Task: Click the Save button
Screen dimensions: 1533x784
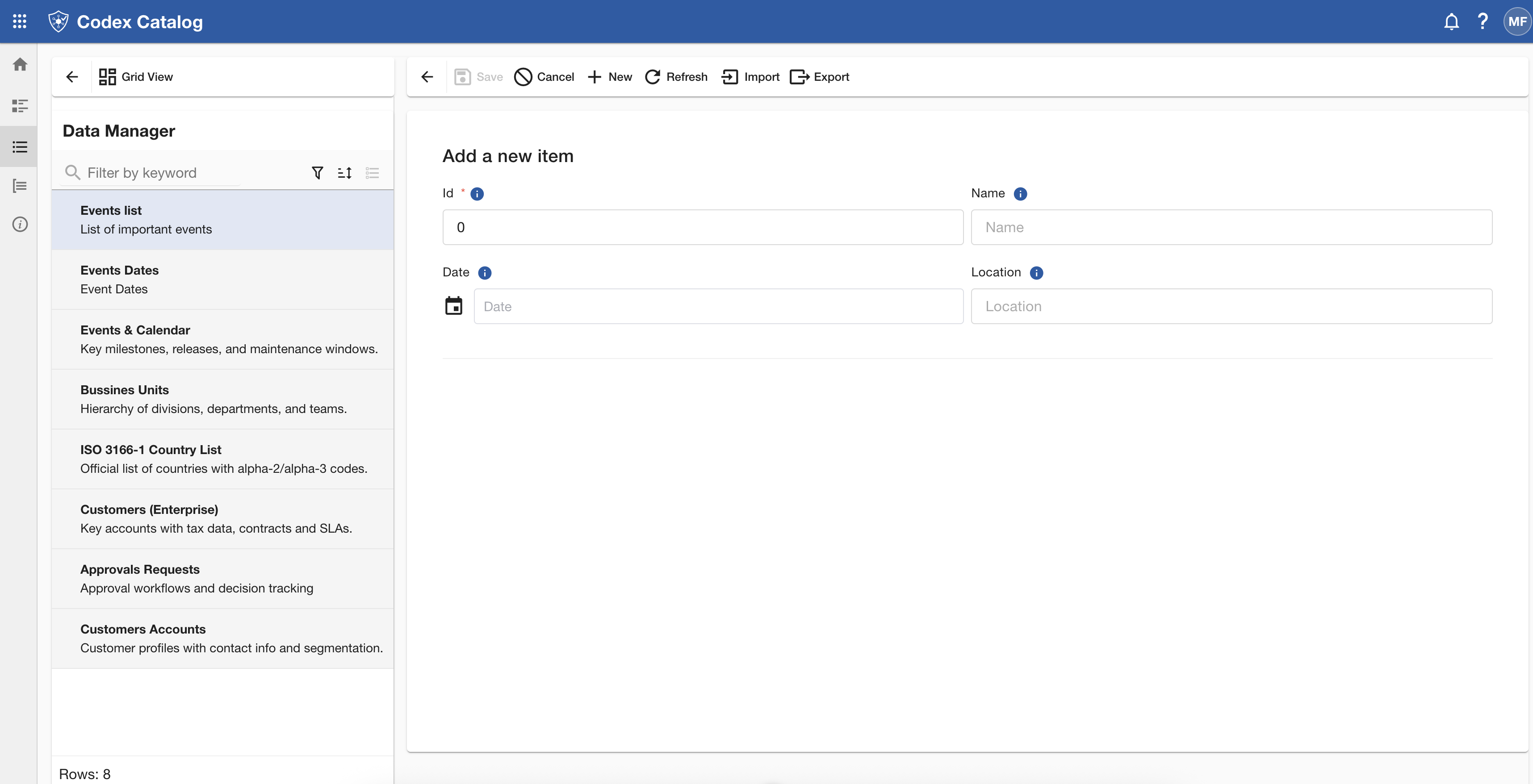Action: click(x=478, y=77)
